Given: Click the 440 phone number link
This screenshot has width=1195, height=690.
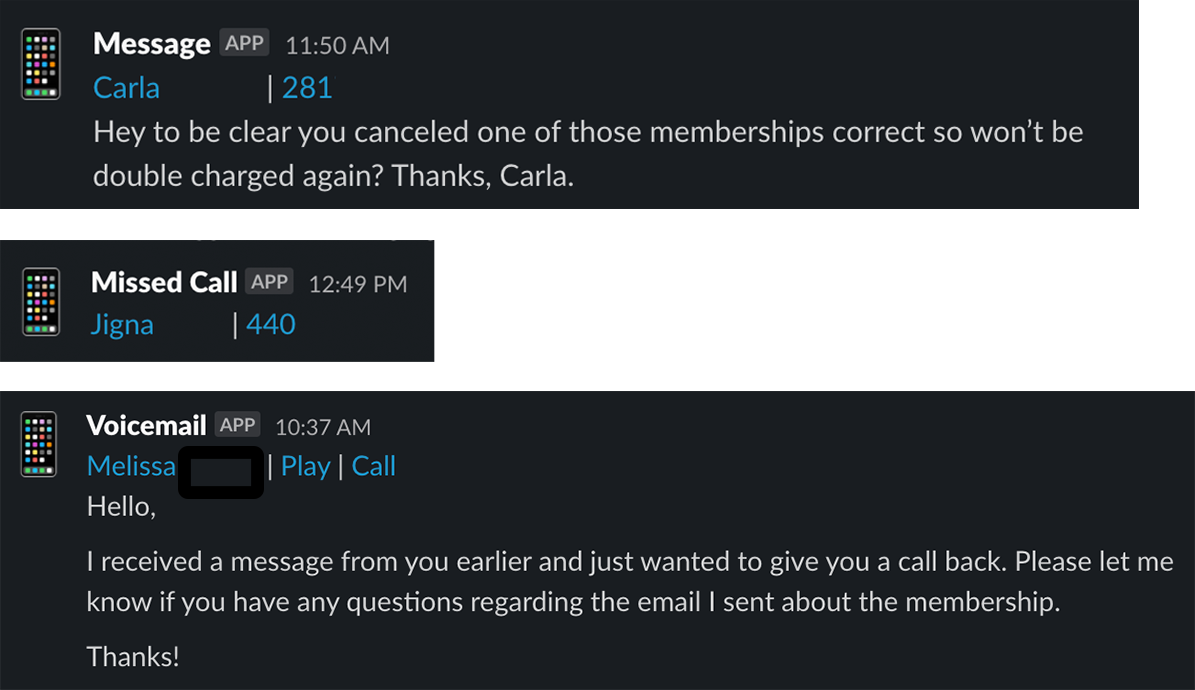Looking at the screenshot, I should tap(271, 324).
